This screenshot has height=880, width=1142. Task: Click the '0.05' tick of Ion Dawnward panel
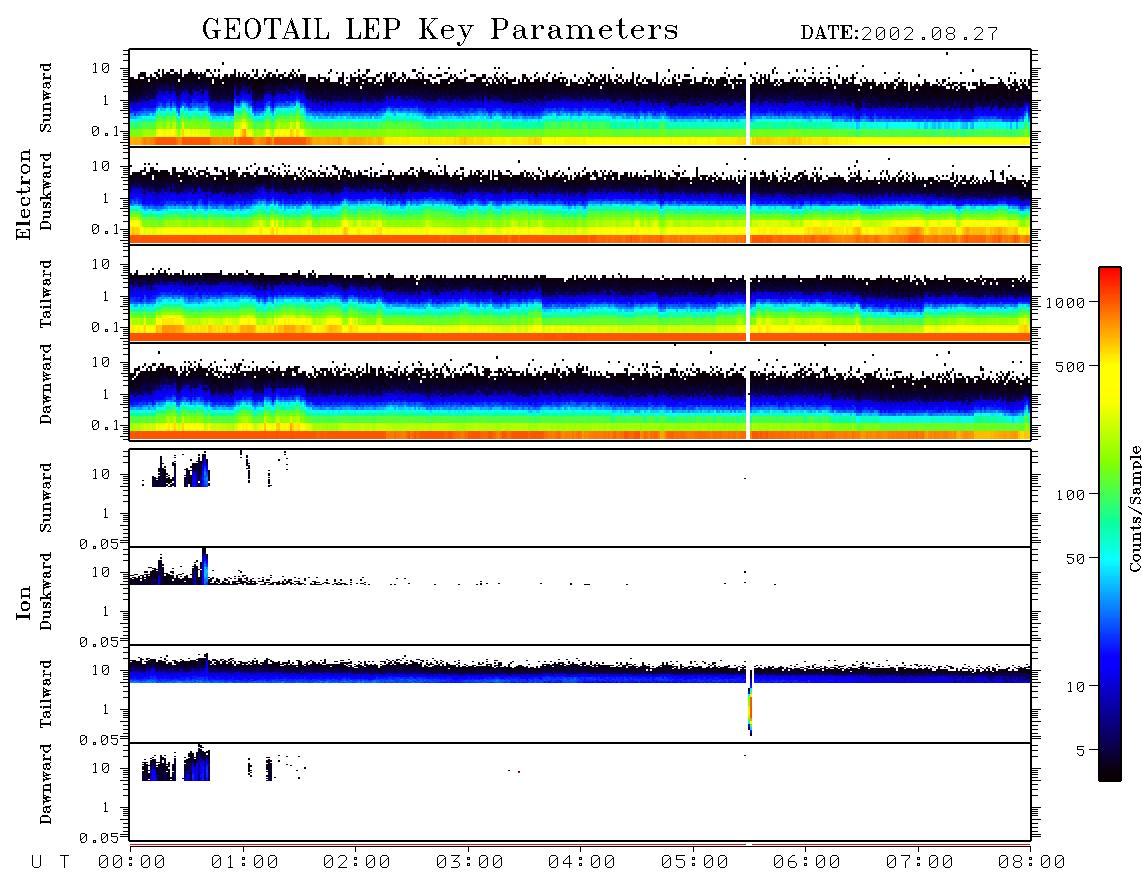tap(98, 838)
